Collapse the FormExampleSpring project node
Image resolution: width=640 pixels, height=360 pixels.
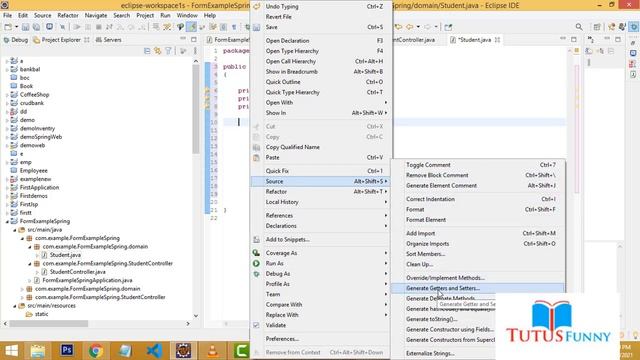coord(7,221)
